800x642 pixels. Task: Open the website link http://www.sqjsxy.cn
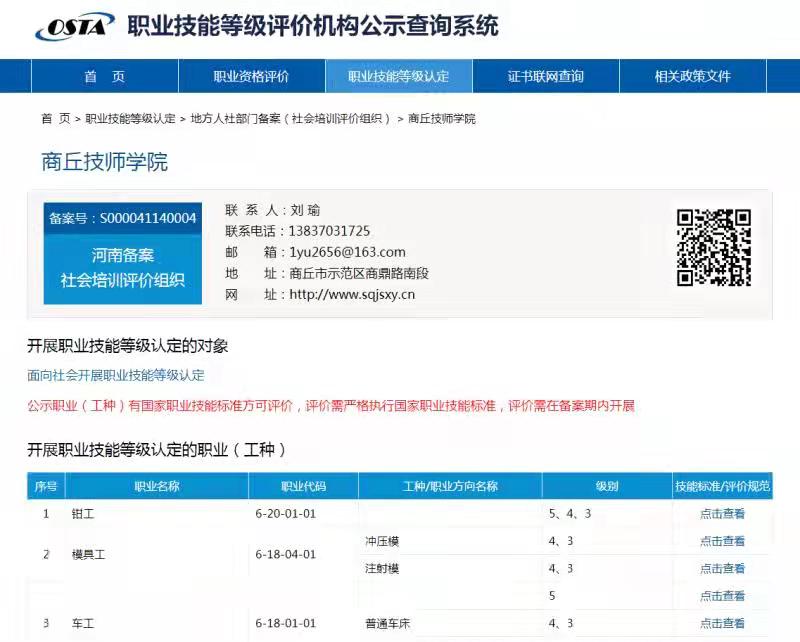click(x=352, y=294)
